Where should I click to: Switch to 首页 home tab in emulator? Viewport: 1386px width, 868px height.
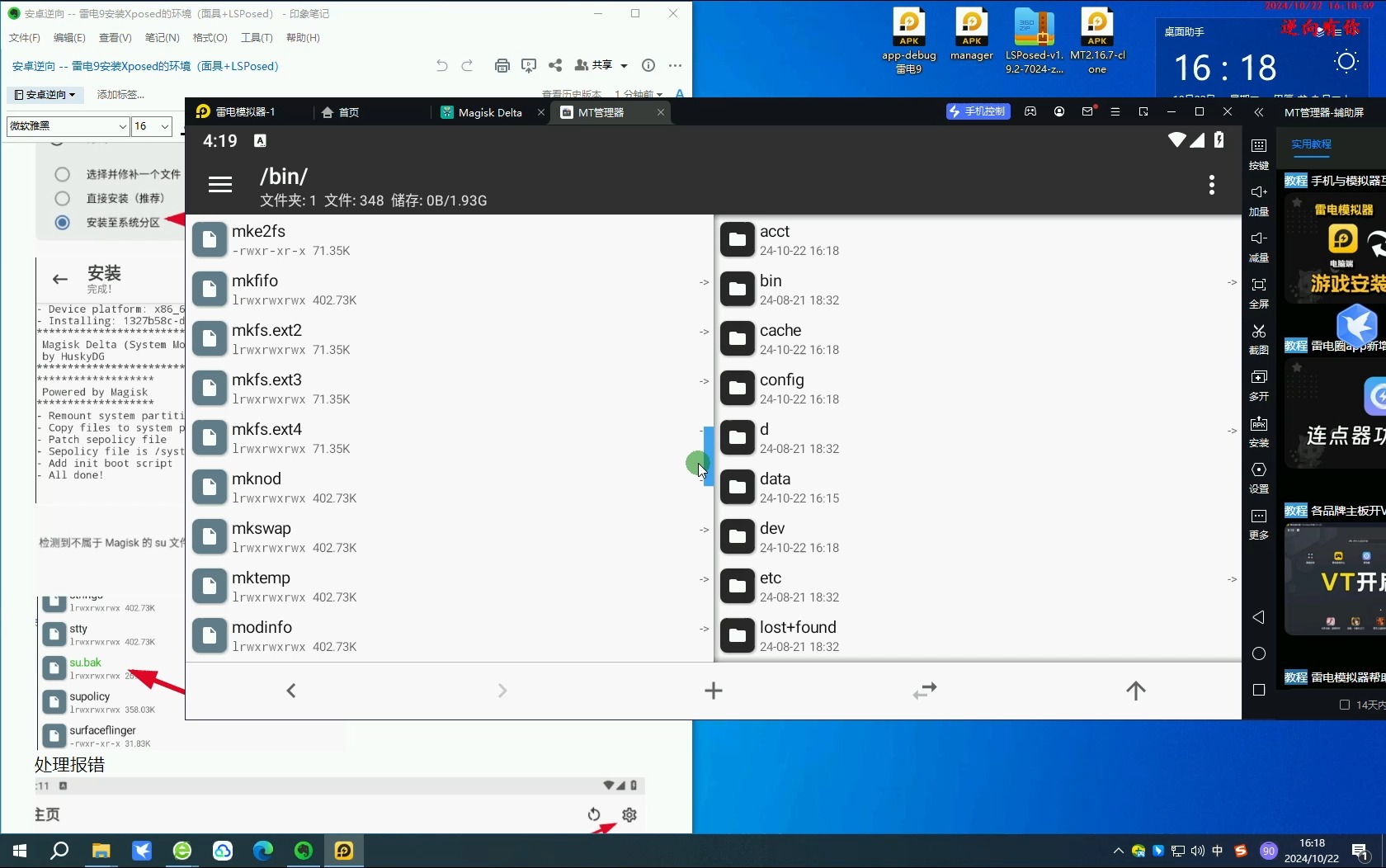pos(341,112)
